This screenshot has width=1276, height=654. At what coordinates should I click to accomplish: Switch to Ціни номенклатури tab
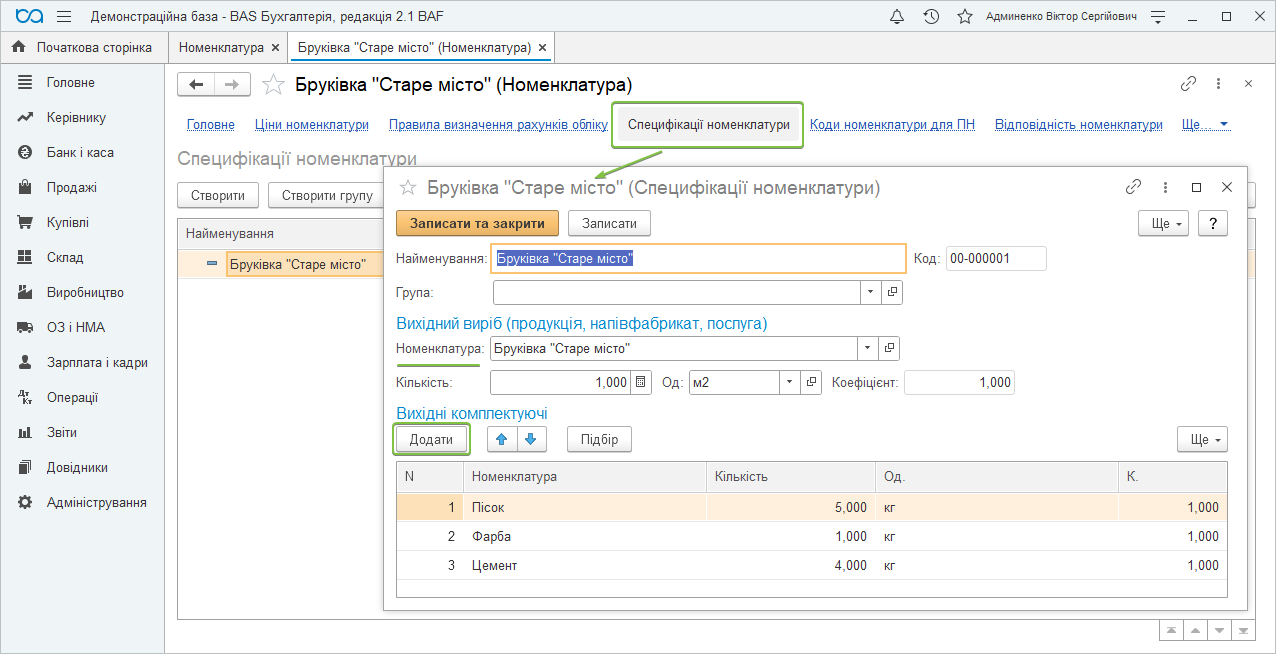click(311, 125)
